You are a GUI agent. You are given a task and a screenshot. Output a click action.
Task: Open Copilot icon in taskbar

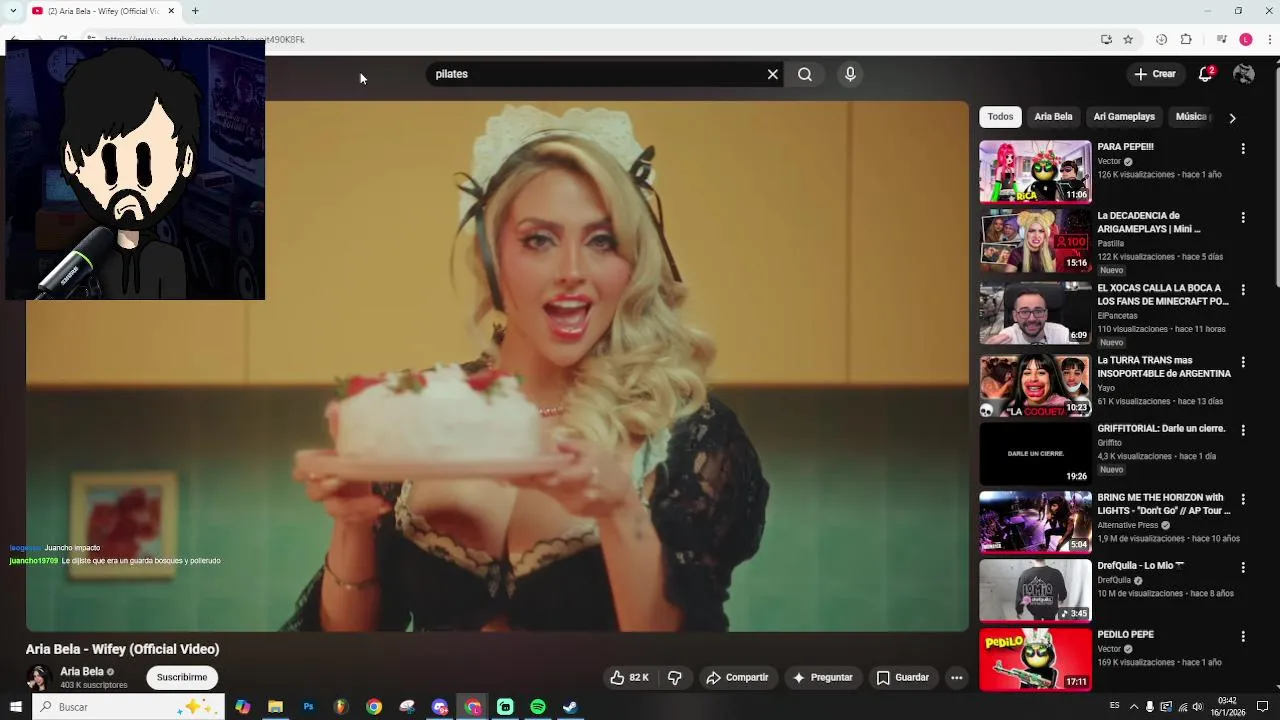click(243, 707)
